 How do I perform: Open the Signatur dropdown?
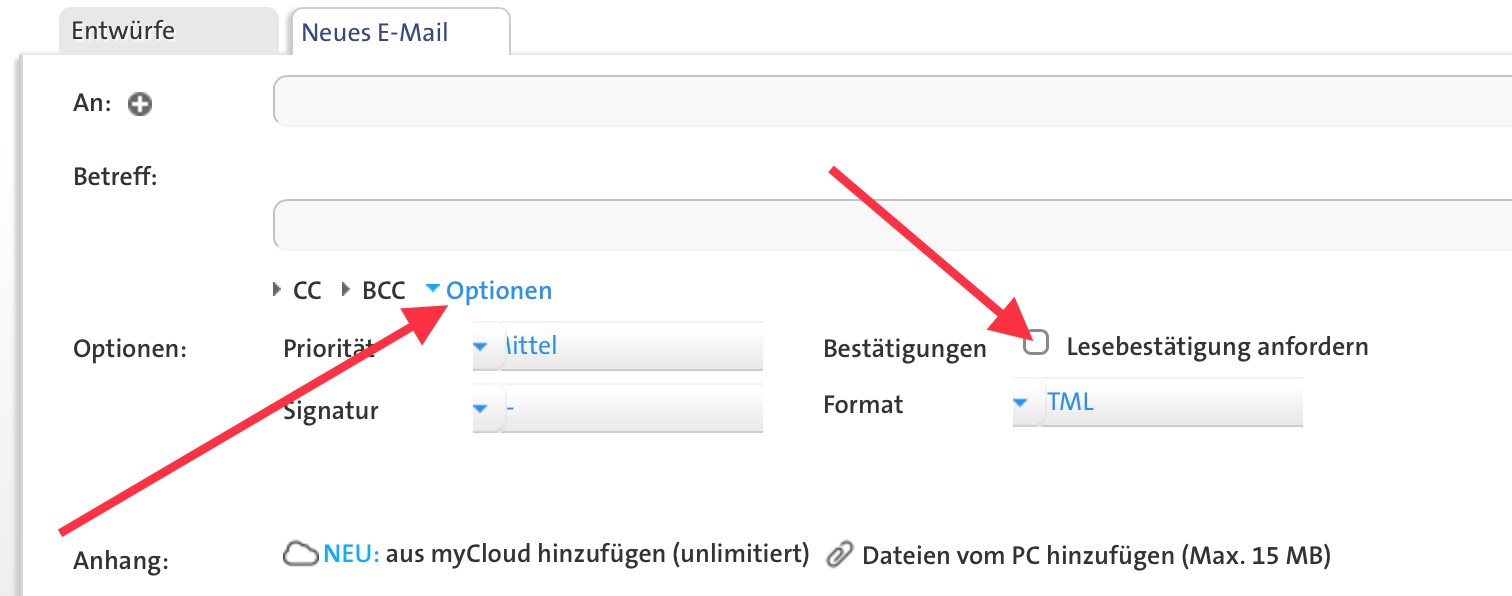pos(481,408)
